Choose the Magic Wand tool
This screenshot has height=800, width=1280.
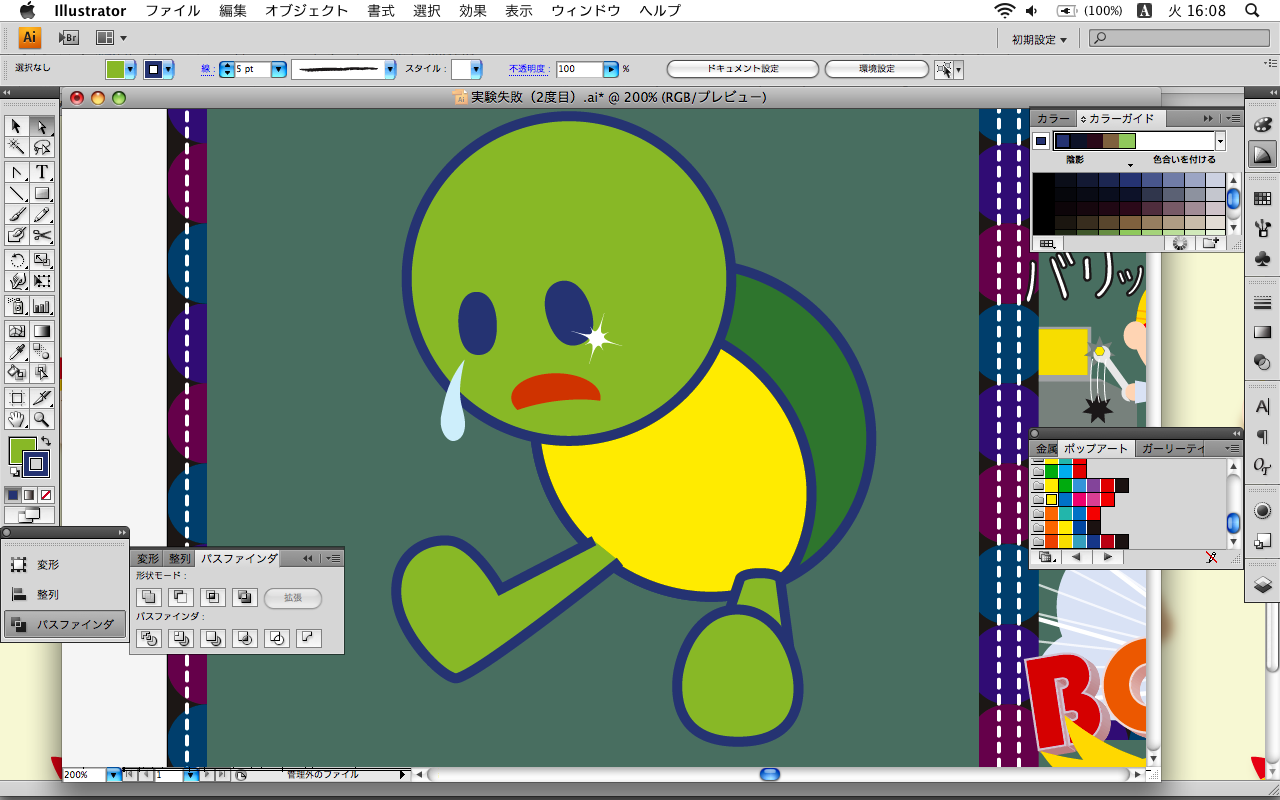pyautogui.click(x=17, y=147)
